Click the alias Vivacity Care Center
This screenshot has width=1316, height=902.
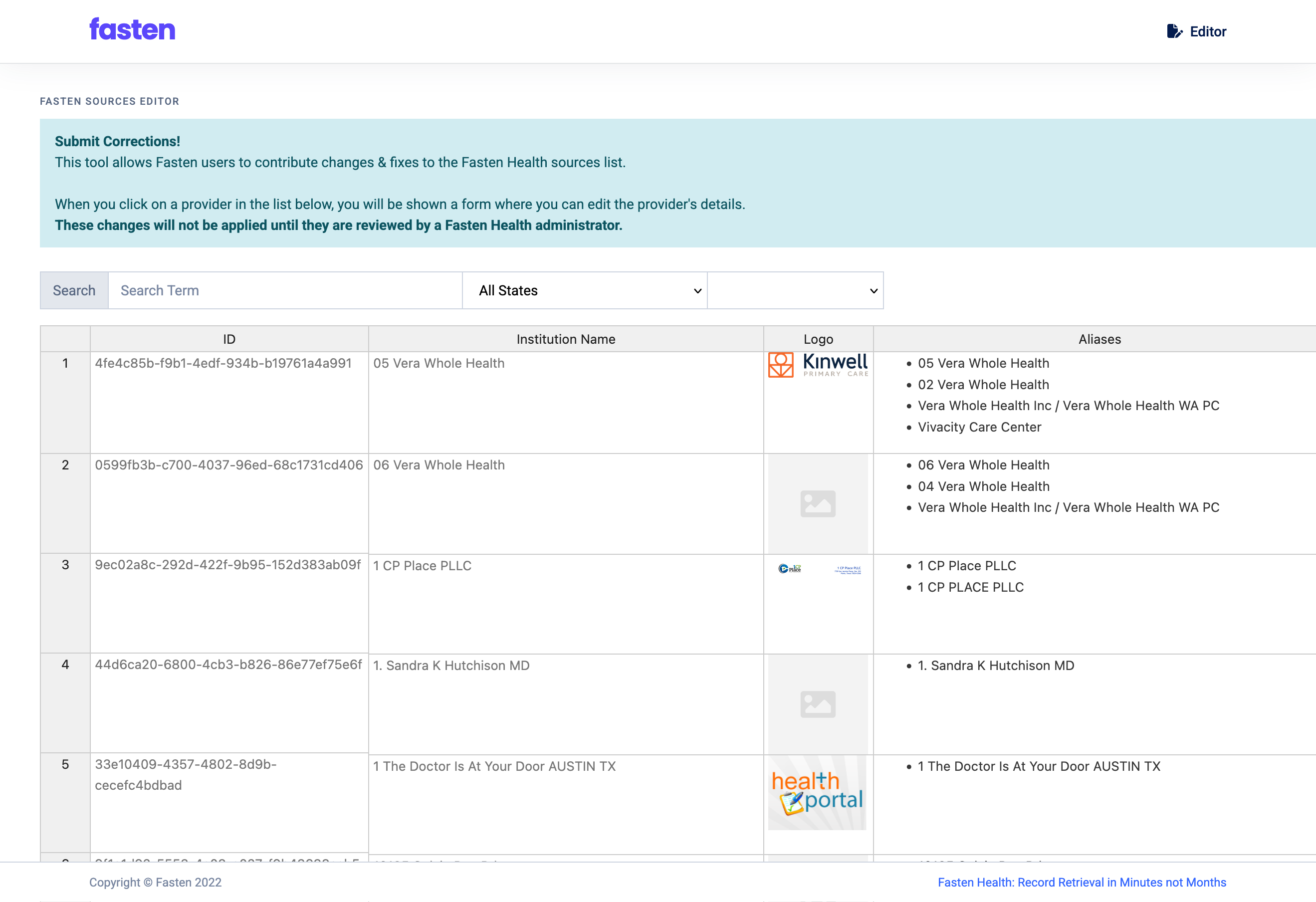pos(979,427)
